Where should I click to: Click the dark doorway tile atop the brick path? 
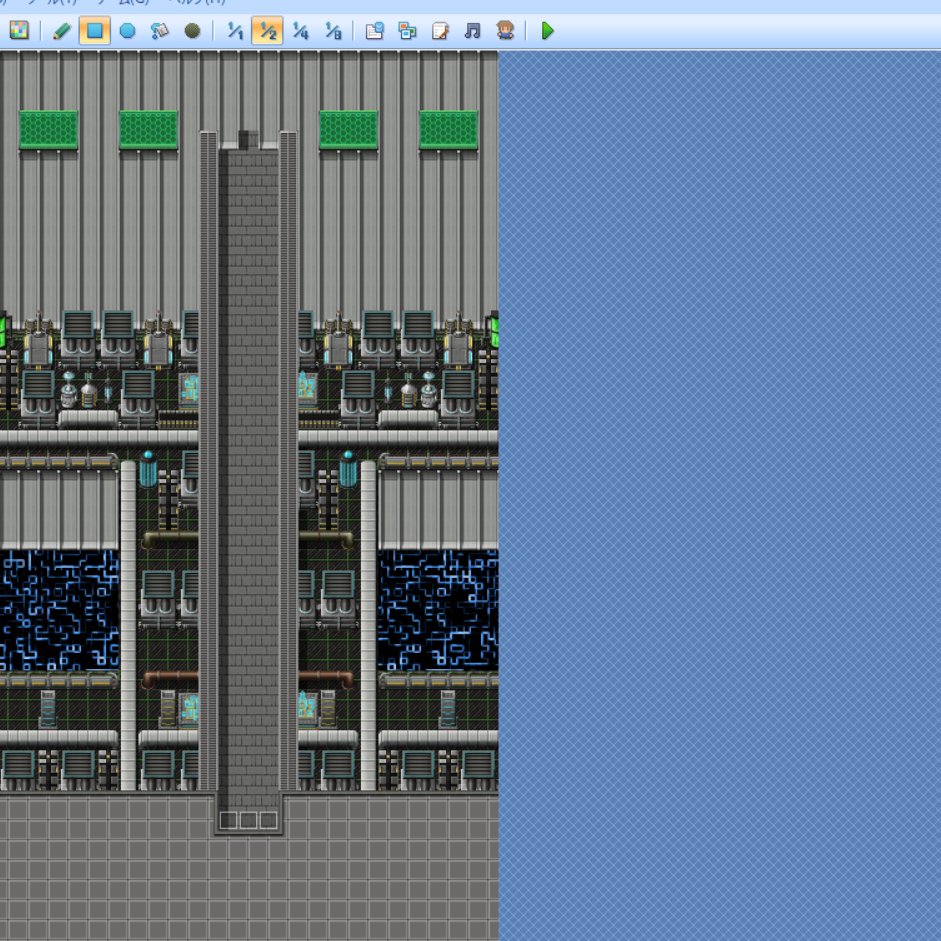(248, 139)
